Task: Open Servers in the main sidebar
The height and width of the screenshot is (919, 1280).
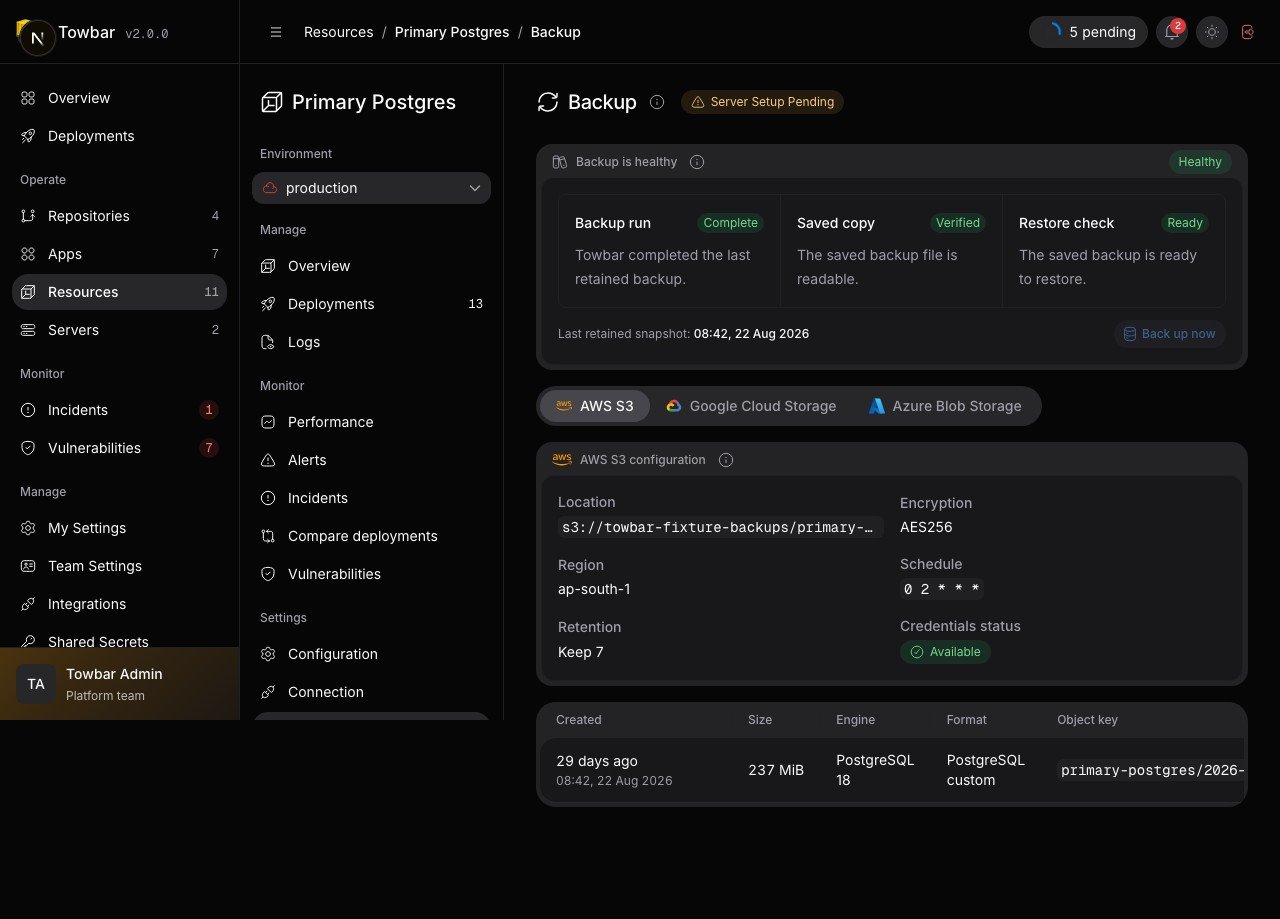Action: [x=119, y=330]
